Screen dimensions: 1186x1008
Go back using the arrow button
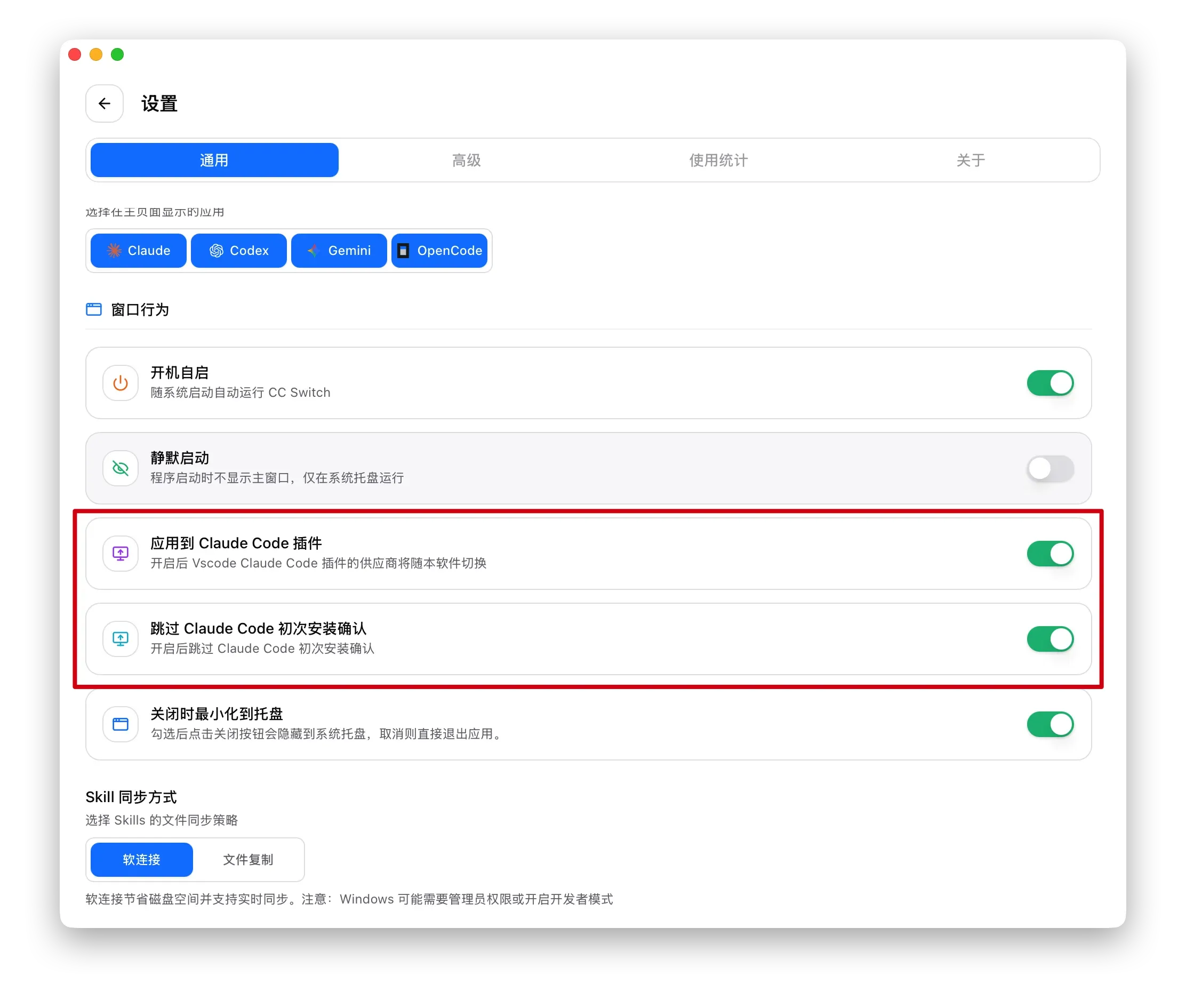point(104,103)
